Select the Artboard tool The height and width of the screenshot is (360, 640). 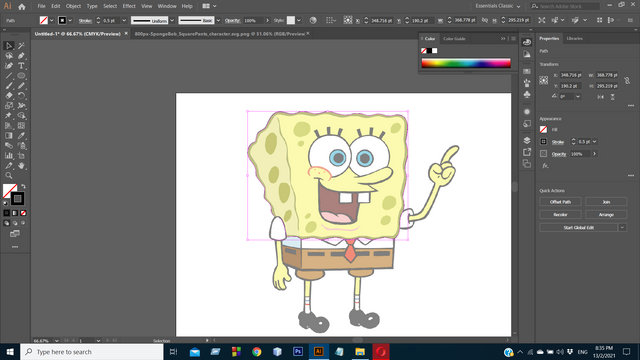pyautogui.click(x=21, y=156)
